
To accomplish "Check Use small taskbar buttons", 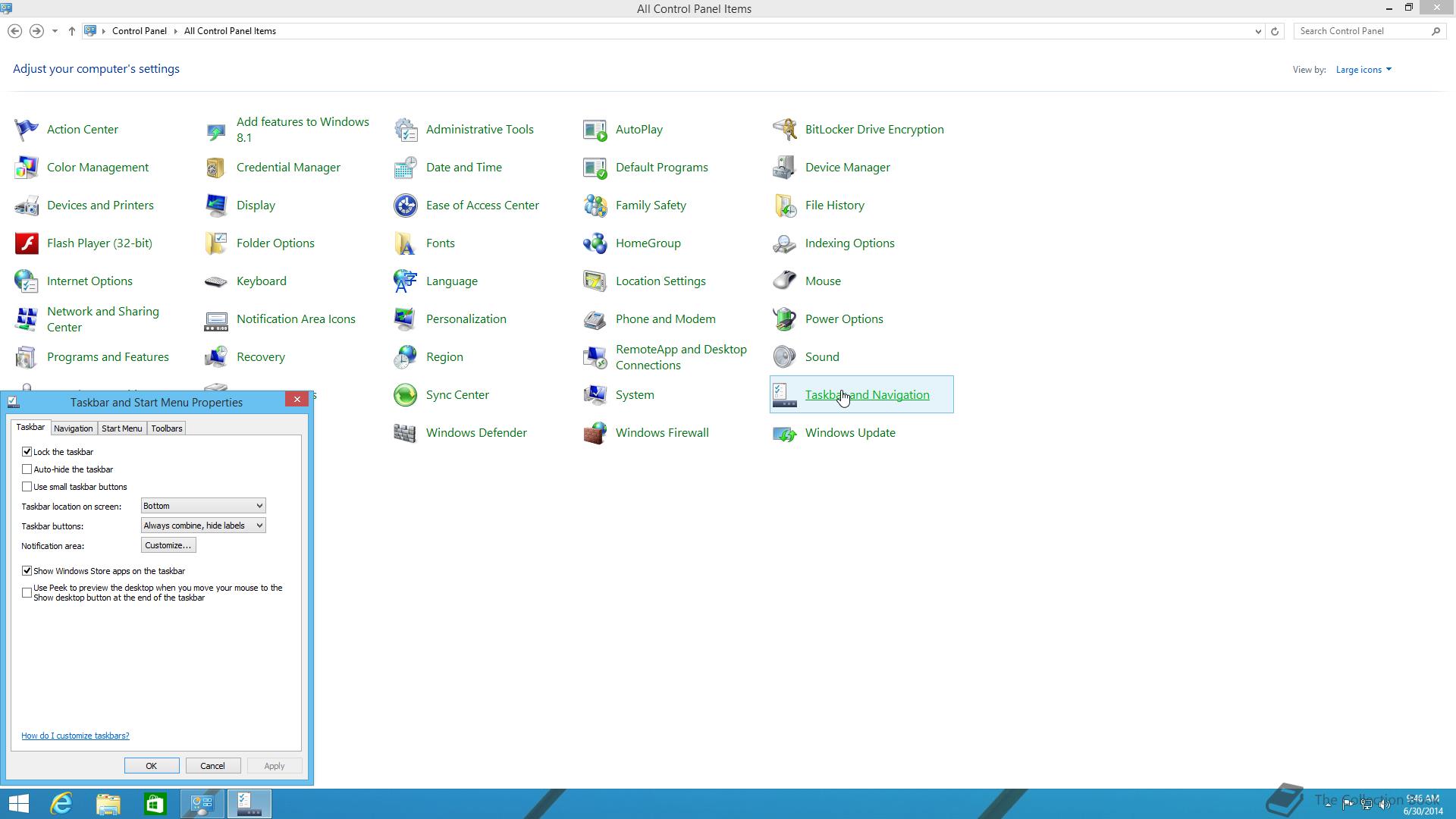I will [x=27, y=487].
